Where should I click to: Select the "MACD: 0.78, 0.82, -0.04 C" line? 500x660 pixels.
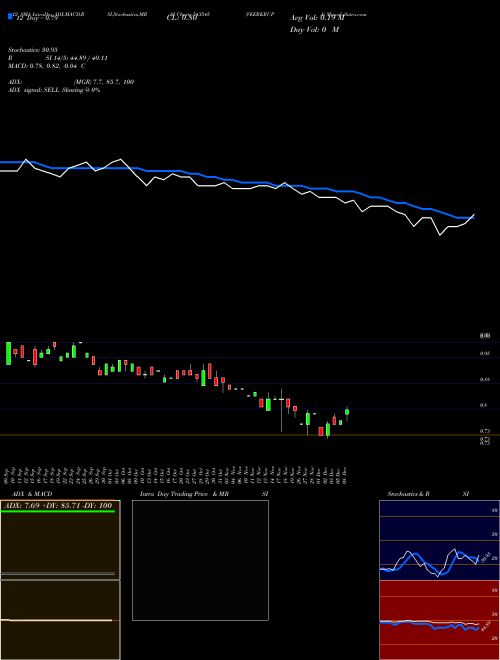click(x=47, y=66)
